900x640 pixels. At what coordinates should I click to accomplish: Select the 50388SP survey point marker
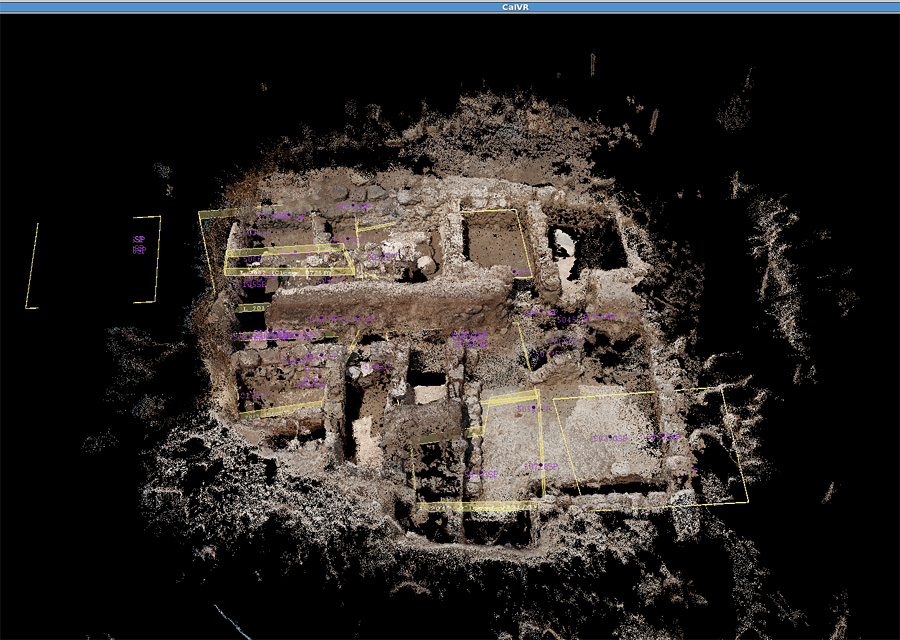coord(664,437)
